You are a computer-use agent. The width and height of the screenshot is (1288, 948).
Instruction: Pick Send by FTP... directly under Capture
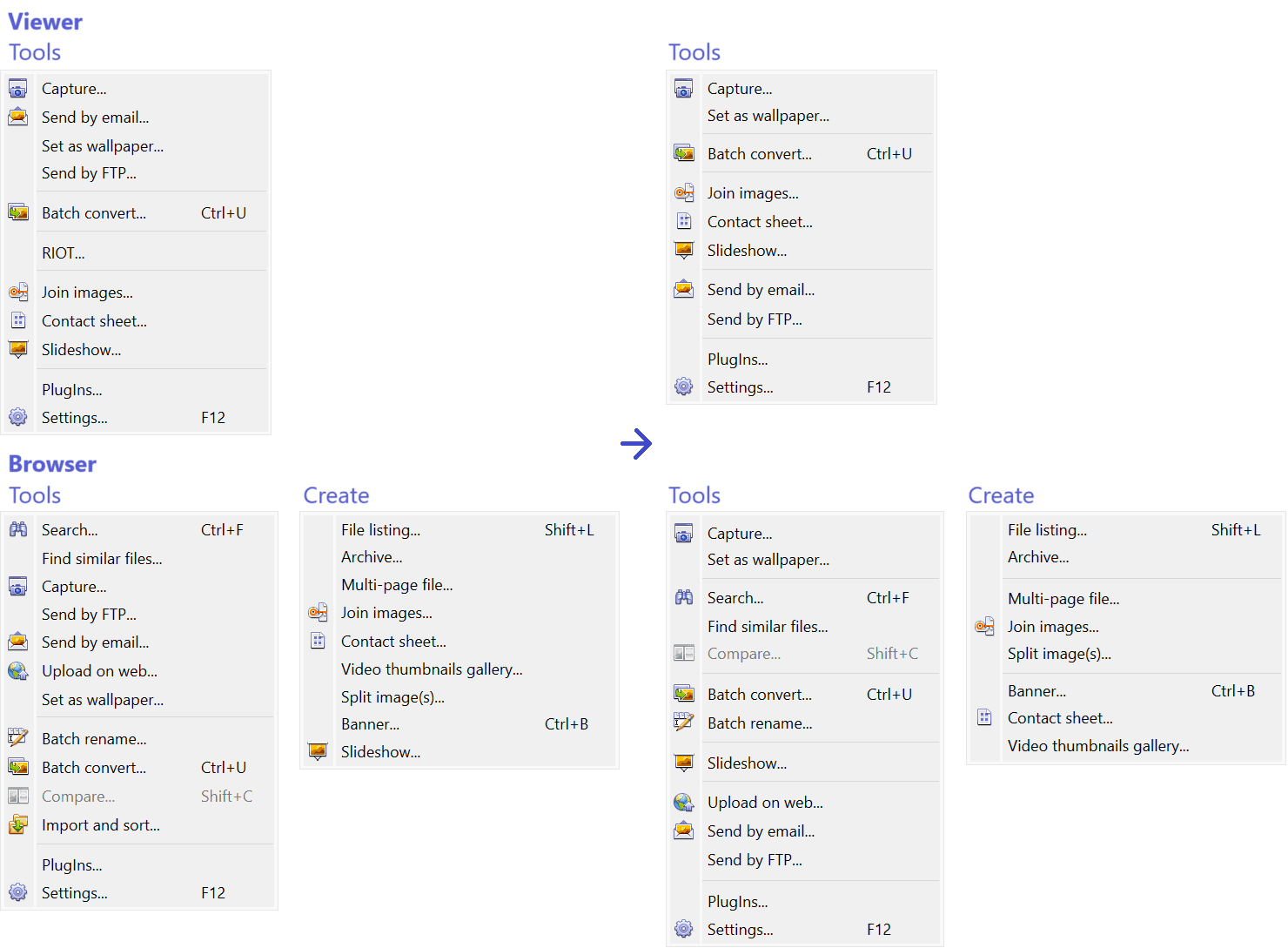[89, 614]
